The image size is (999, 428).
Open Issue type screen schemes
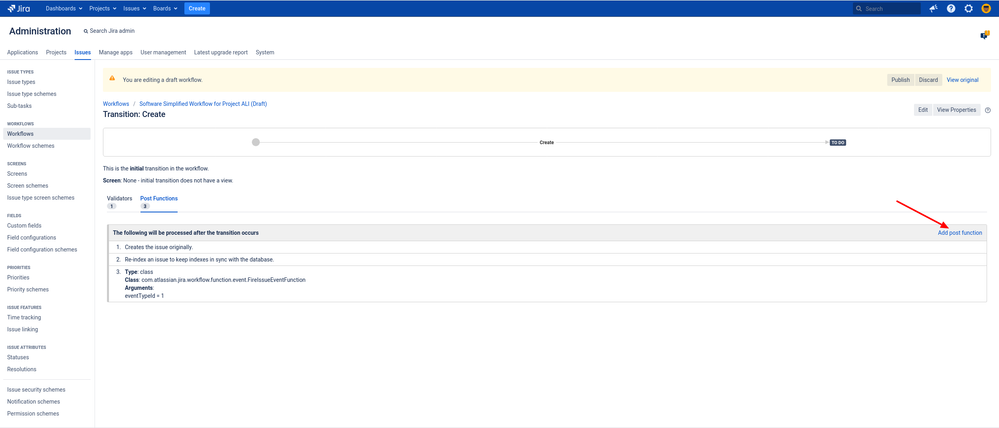coord(41,197)
